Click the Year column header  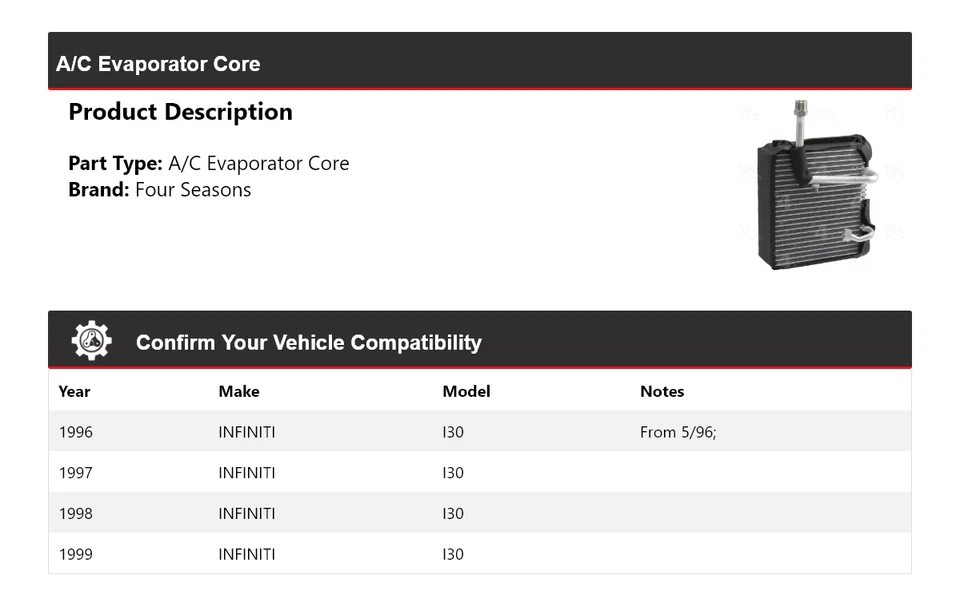74,392
